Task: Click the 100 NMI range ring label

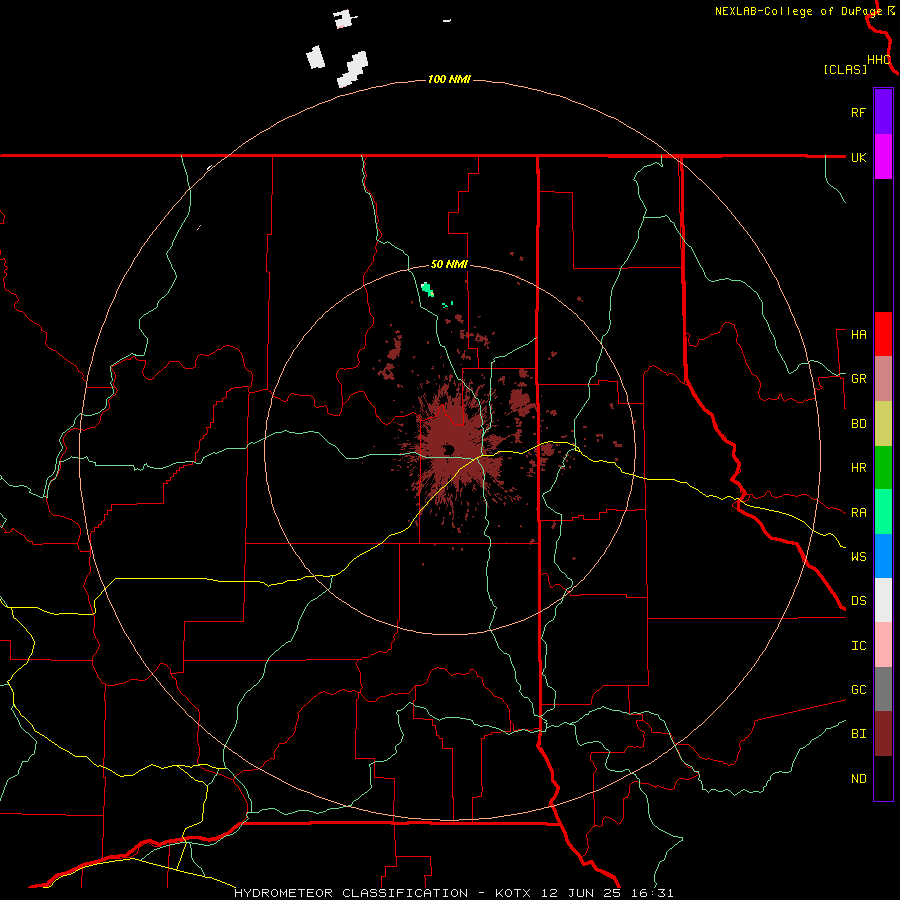Action: click(449, 79)
